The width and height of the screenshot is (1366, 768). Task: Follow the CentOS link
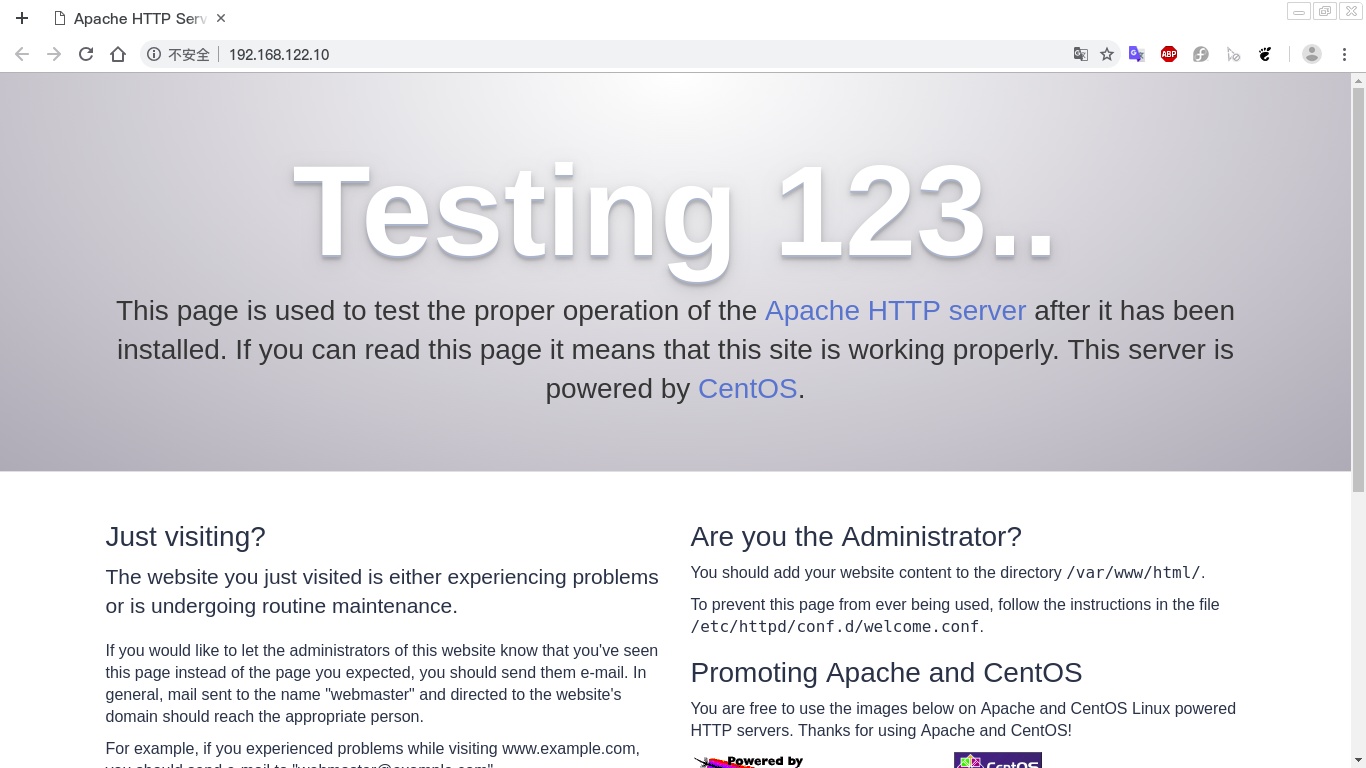(x=747, y=389)
